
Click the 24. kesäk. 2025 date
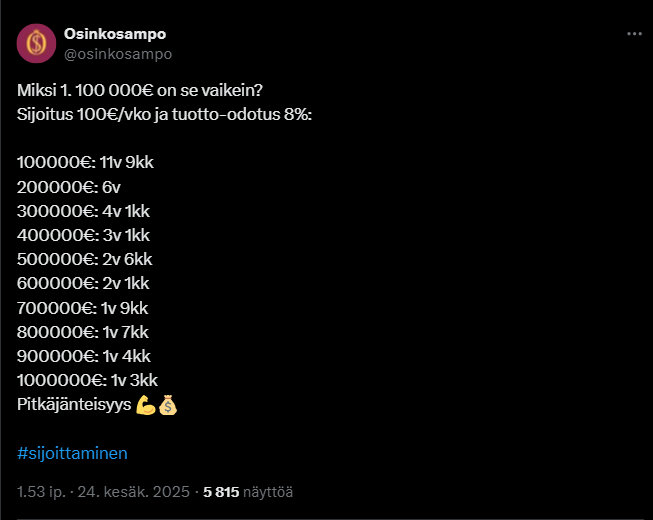134,492
